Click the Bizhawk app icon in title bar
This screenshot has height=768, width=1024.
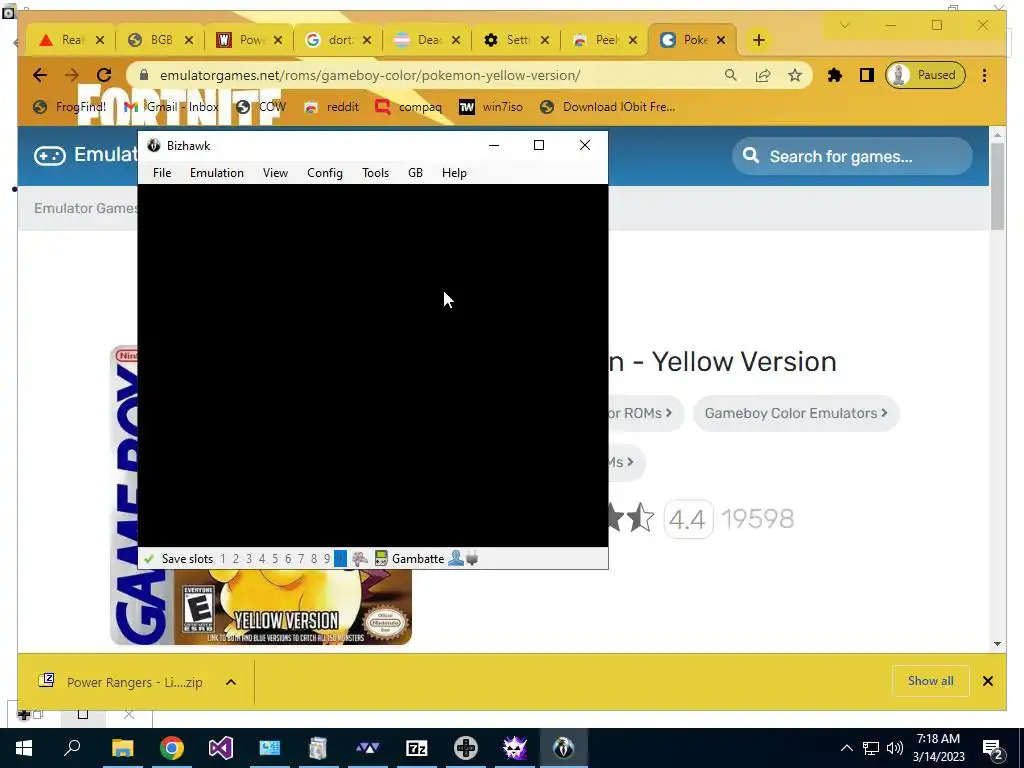(x=153, y=146)
